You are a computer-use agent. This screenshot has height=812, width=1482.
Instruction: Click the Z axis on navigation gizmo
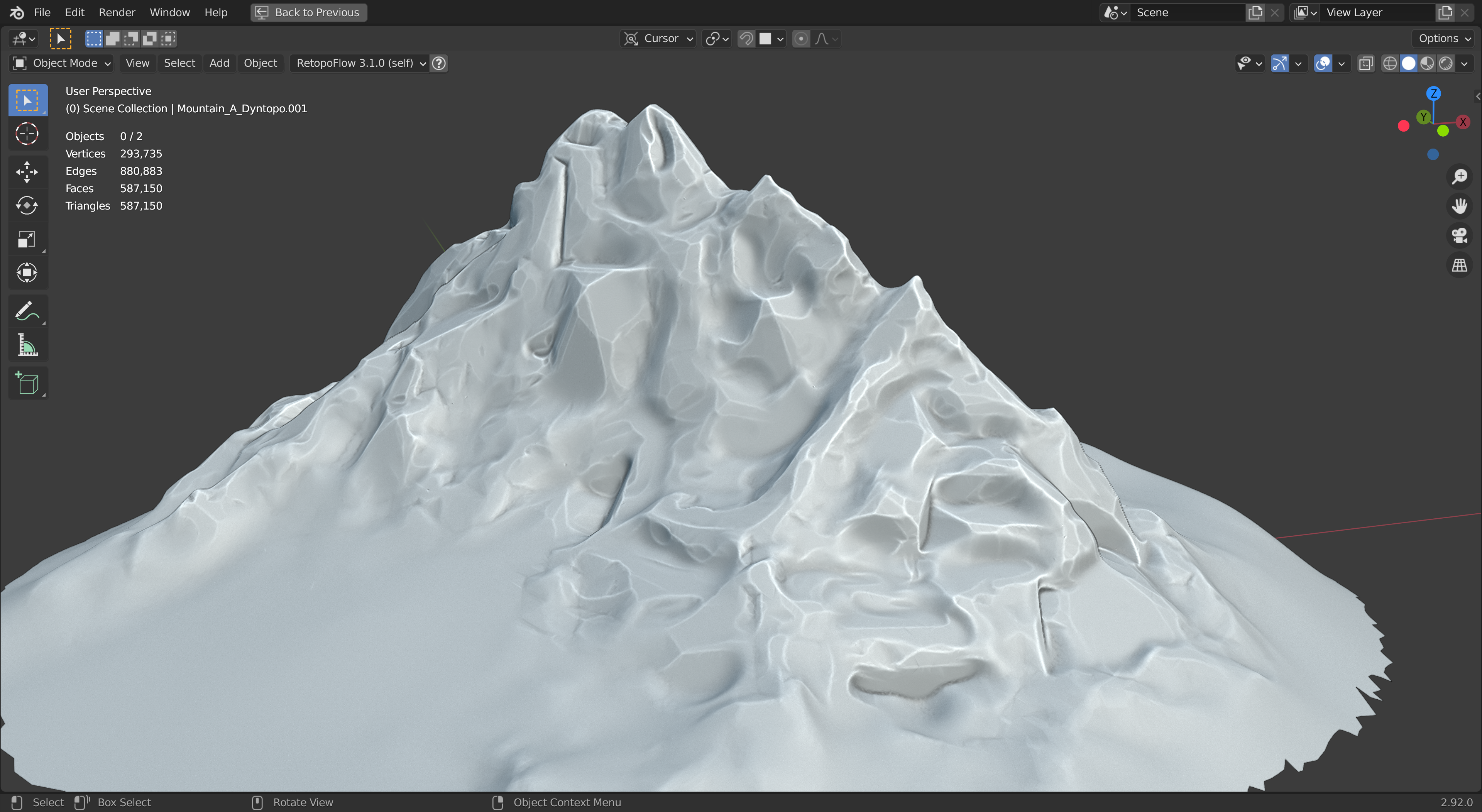click(1433, 93)
